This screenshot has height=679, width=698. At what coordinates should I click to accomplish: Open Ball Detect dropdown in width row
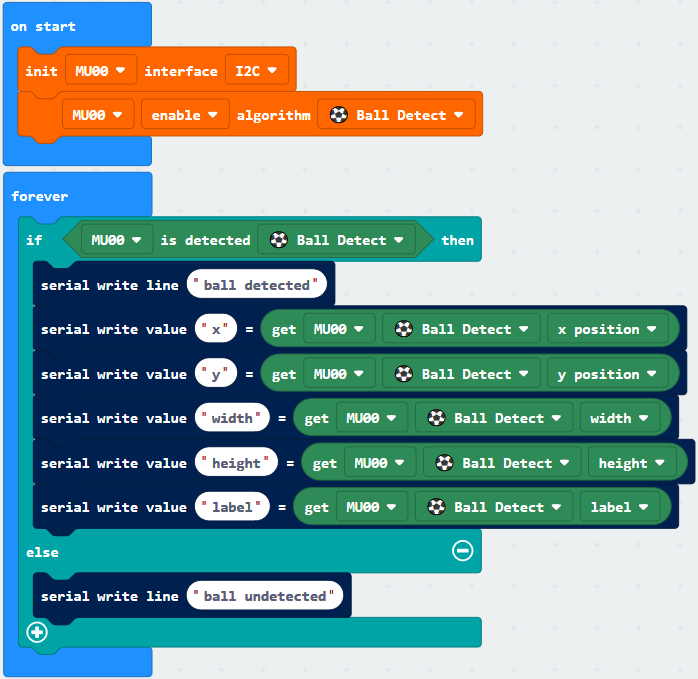click(x=494, y=418)
